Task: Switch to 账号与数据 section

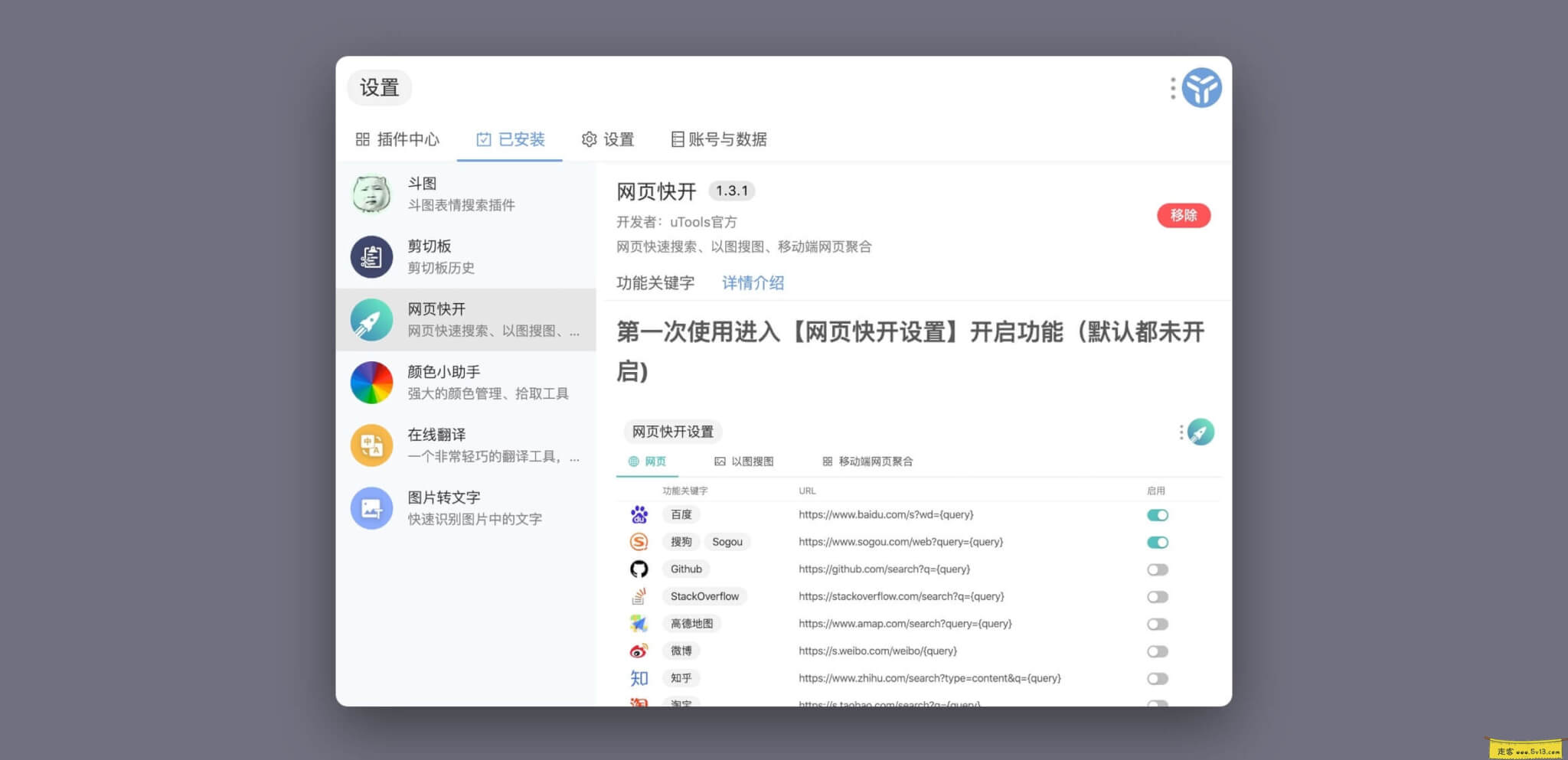Action: (720, 139)
